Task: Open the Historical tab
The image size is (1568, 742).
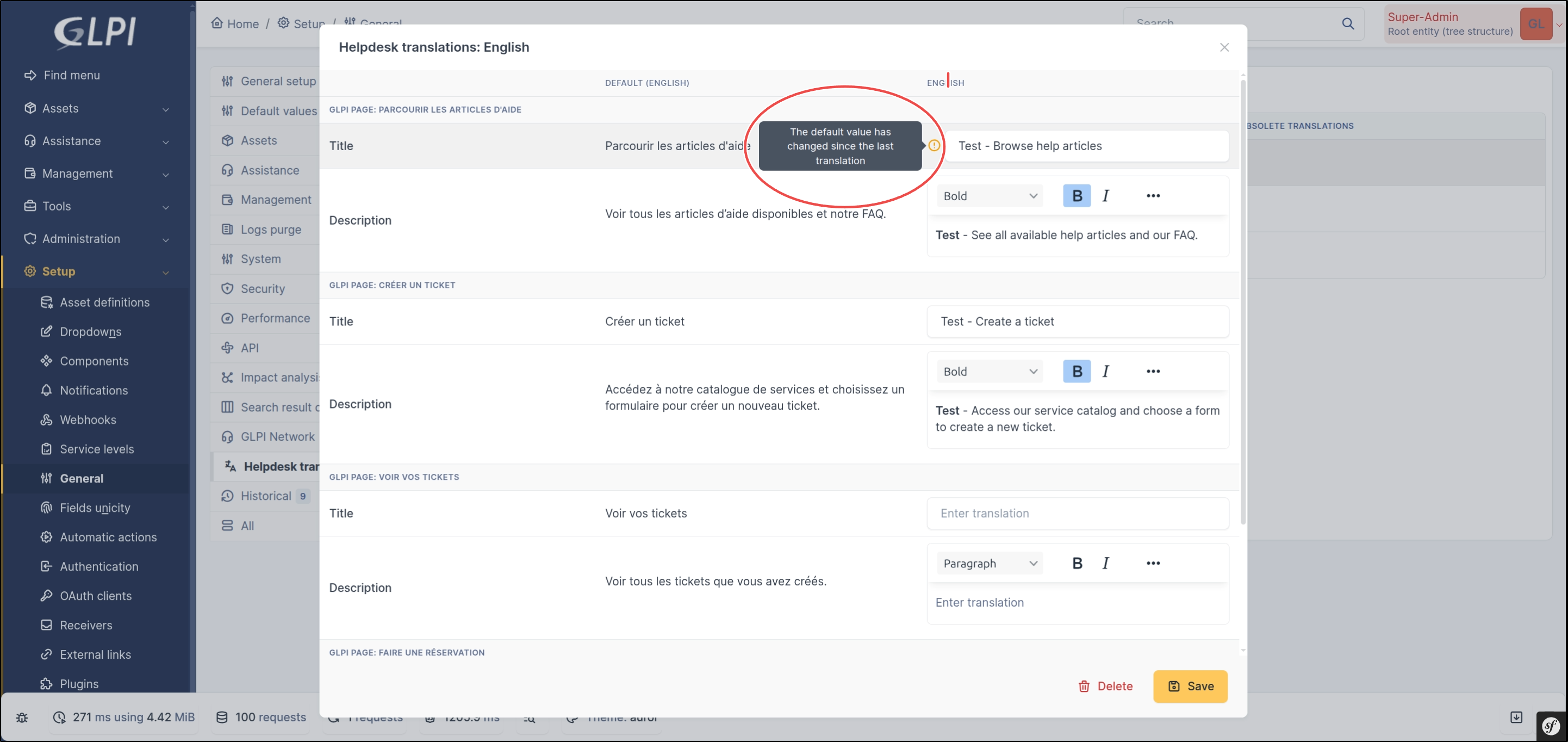Action: 265,496
